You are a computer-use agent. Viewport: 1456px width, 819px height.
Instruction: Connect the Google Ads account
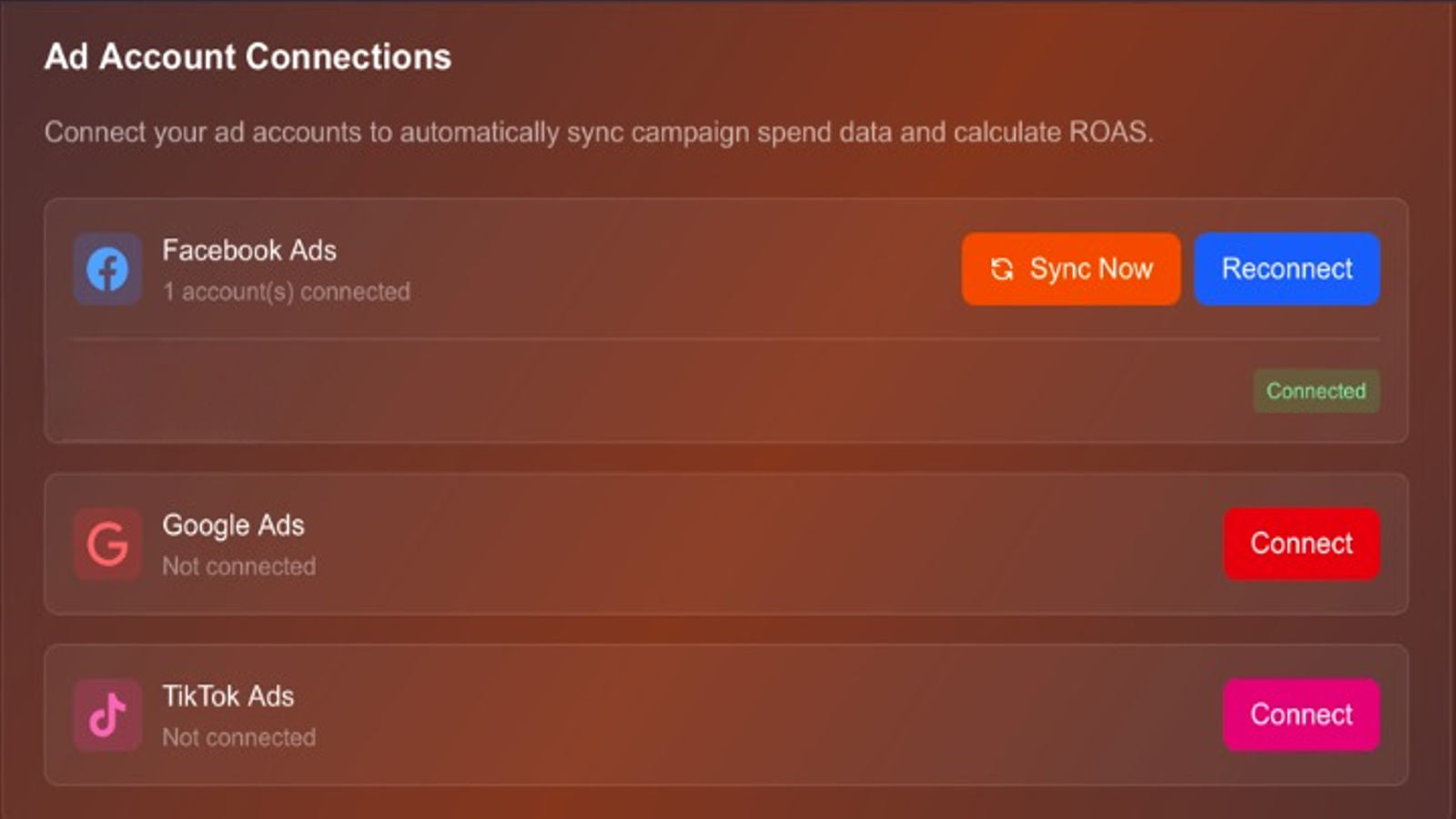tap(1300, 544)
